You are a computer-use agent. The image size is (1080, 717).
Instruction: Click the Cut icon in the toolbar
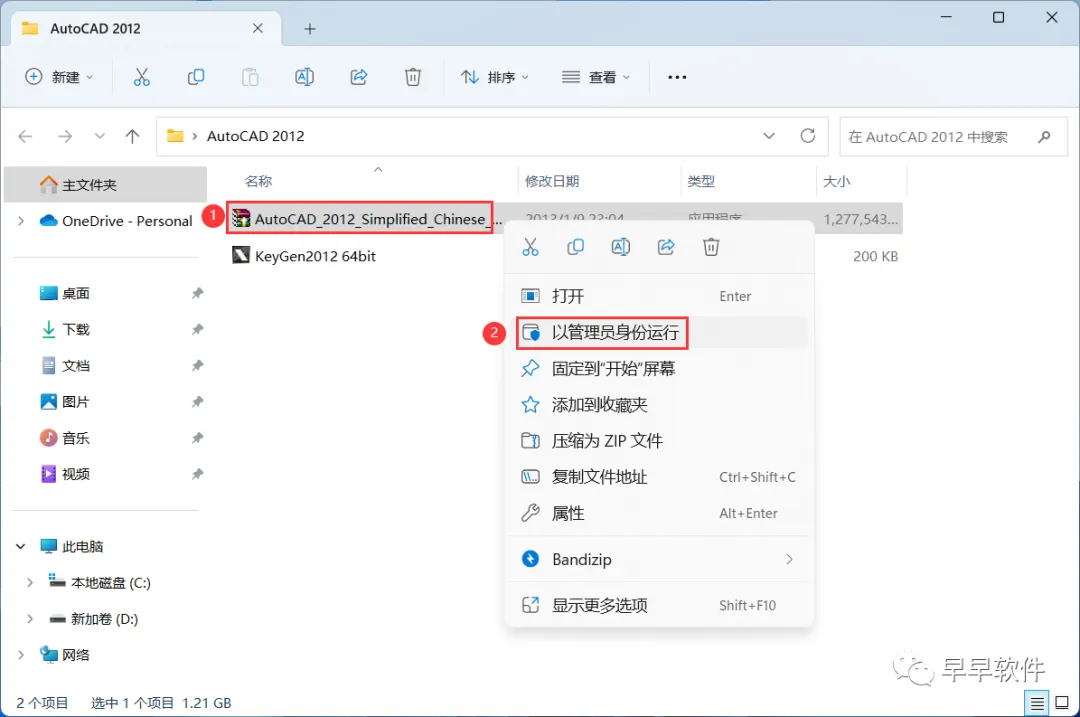141,77
